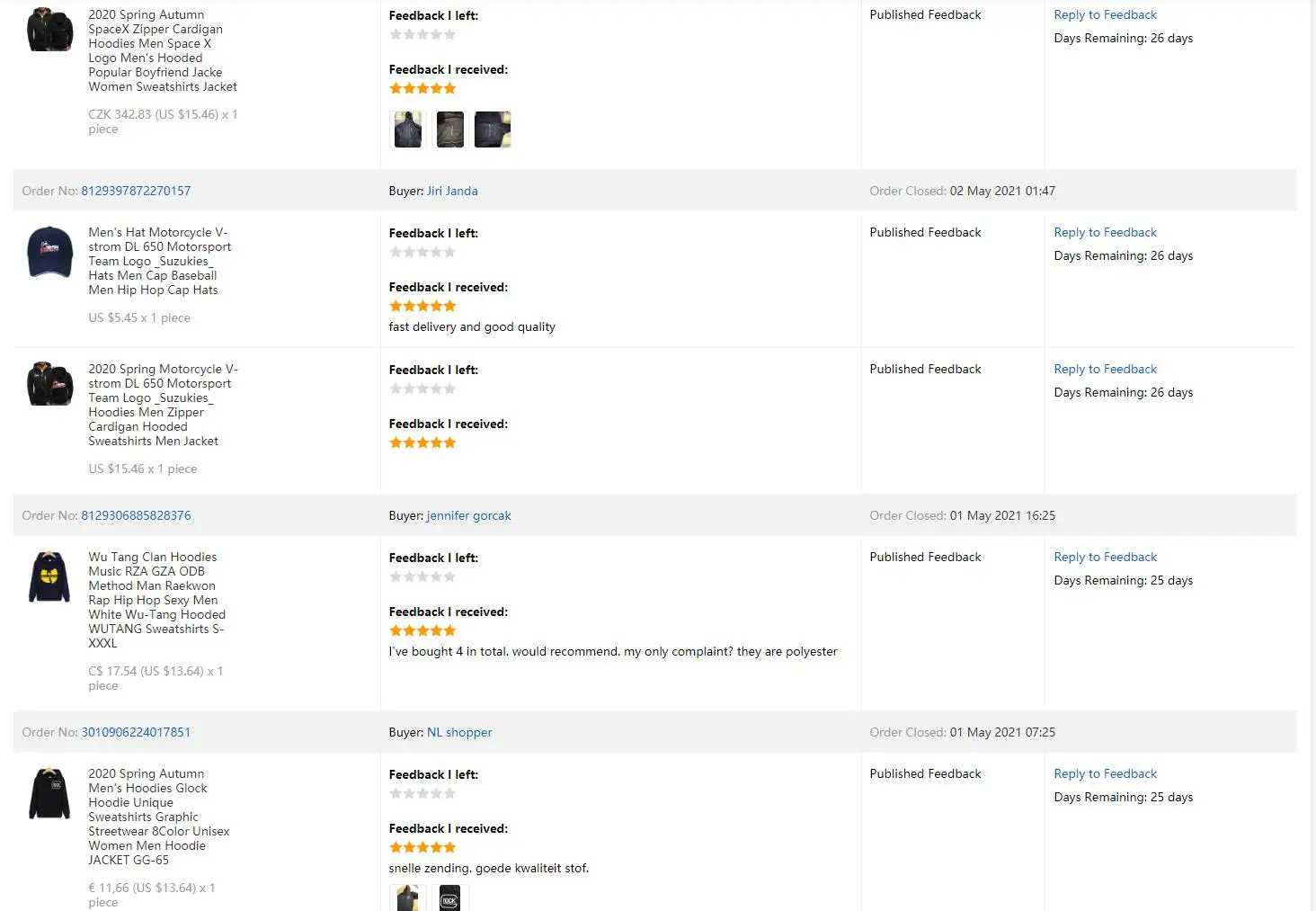View first review photo of the Glock hoodie
The height and width of the screenshot is (911, 1316).
tap(407, 898)
